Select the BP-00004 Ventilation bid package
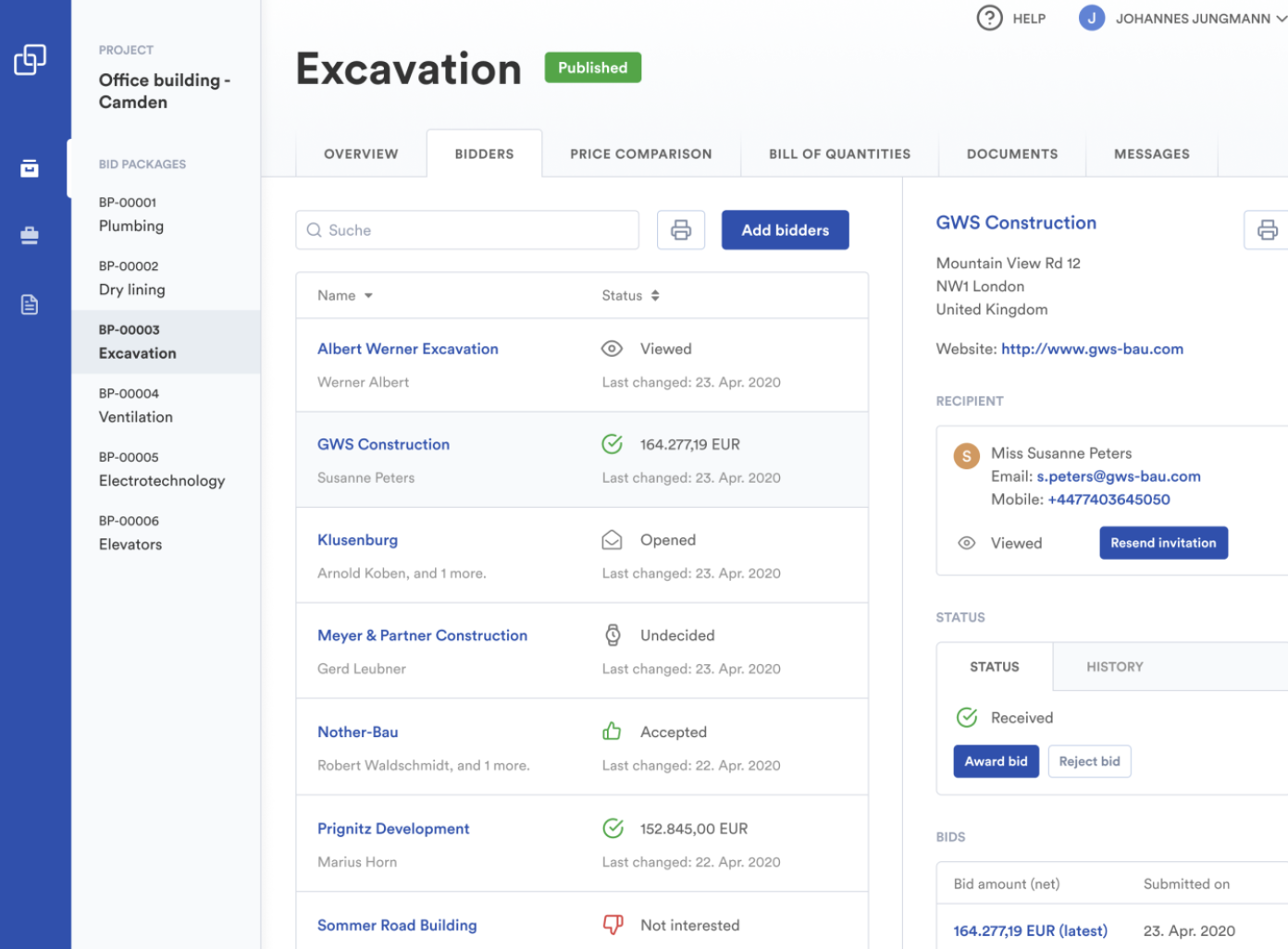 (136, 406)
